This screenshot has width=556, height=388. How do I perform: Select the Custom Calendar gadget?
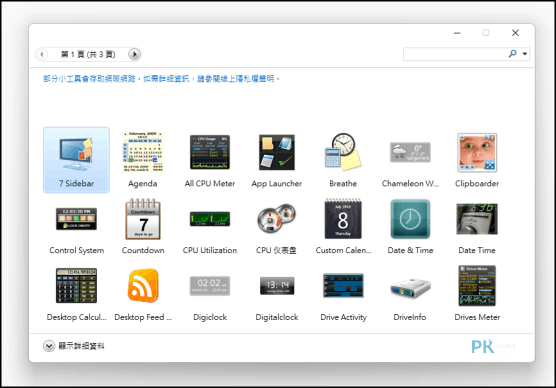[343, 218]
